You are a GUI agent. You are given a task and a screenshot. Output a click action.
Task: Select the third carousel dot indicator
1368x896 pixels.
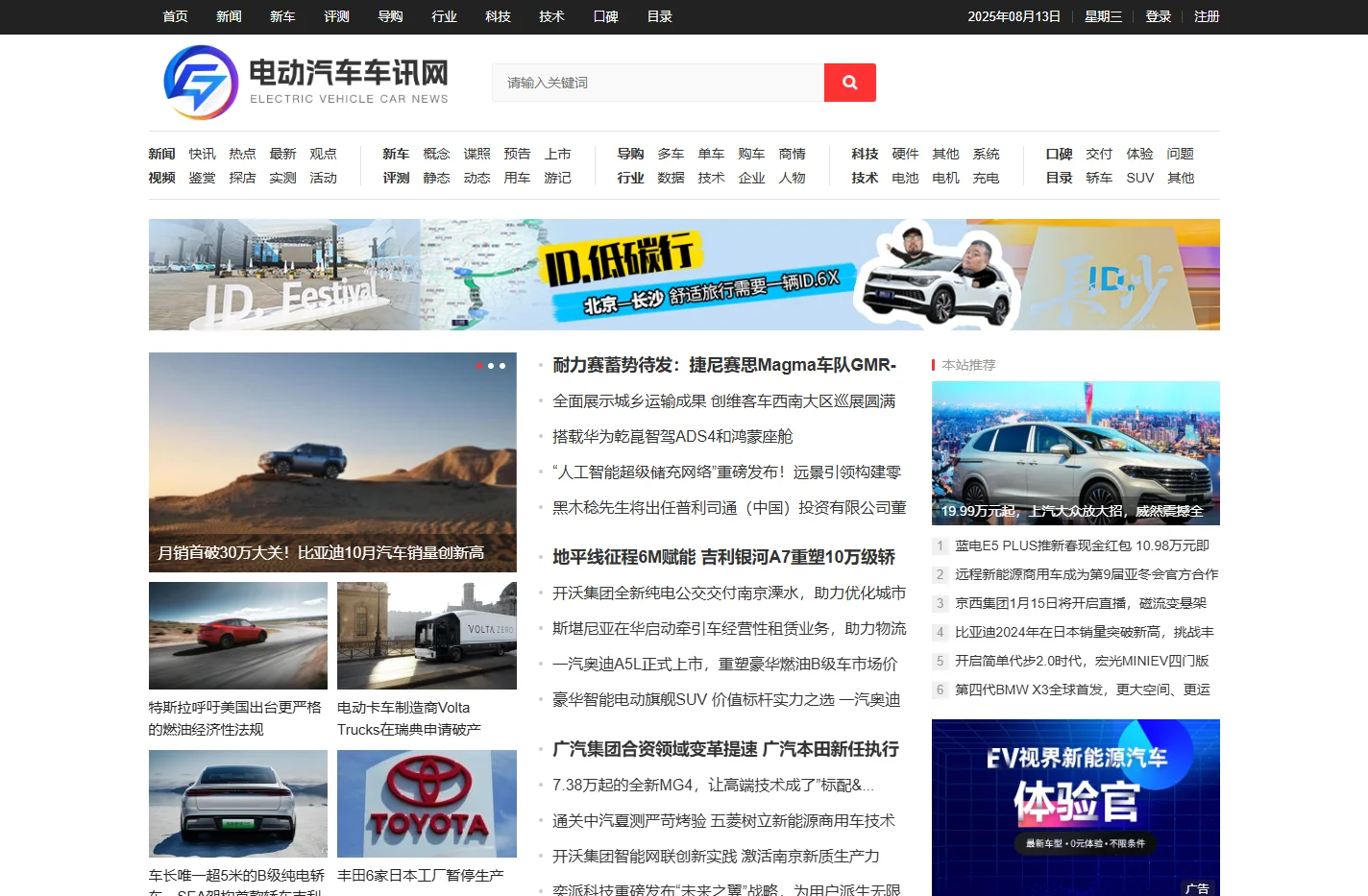pyautogui.click(x=502, y=366)
